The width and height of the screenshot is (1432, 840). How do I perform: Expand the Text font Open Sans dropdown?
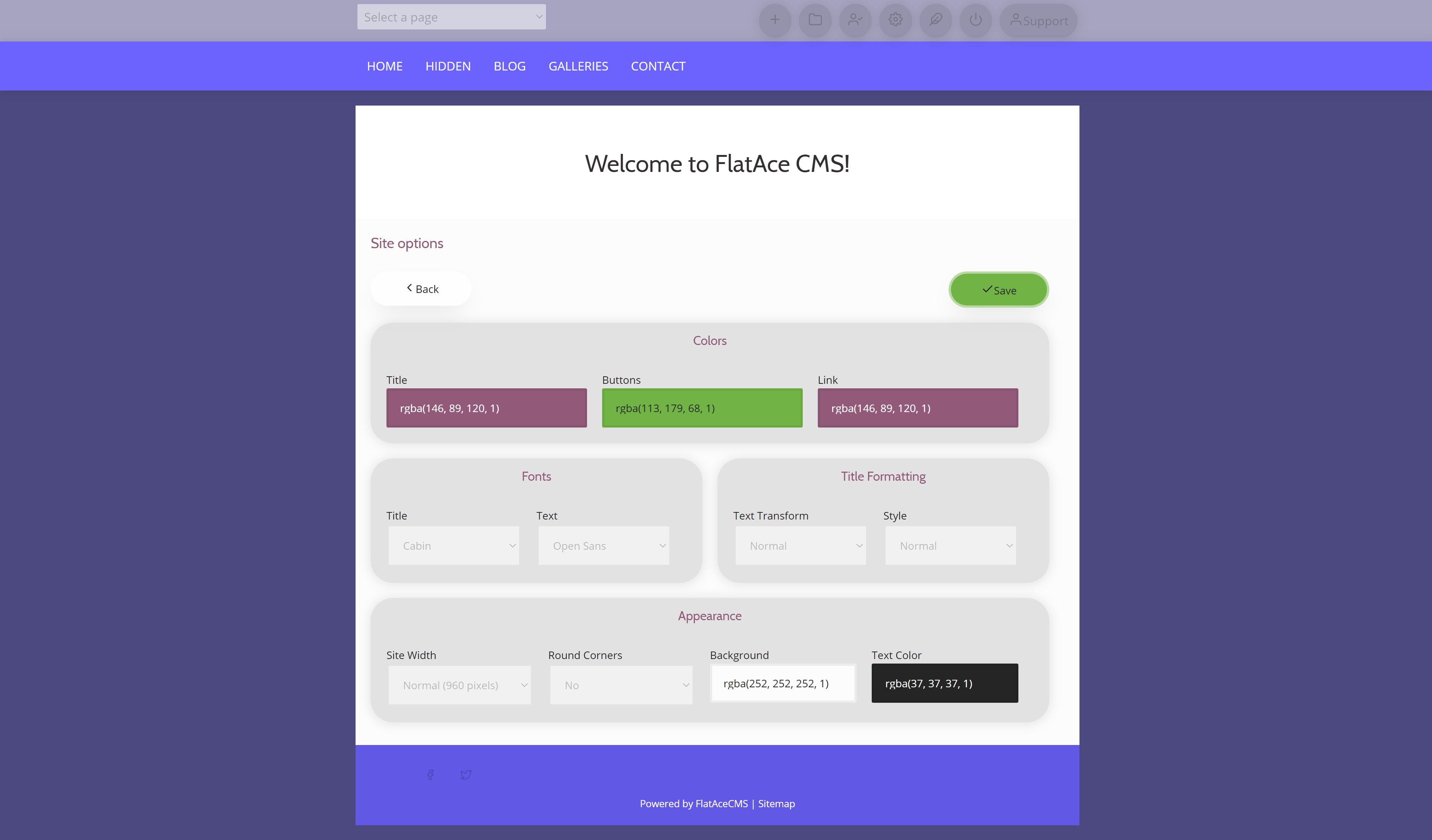point(604,546)
